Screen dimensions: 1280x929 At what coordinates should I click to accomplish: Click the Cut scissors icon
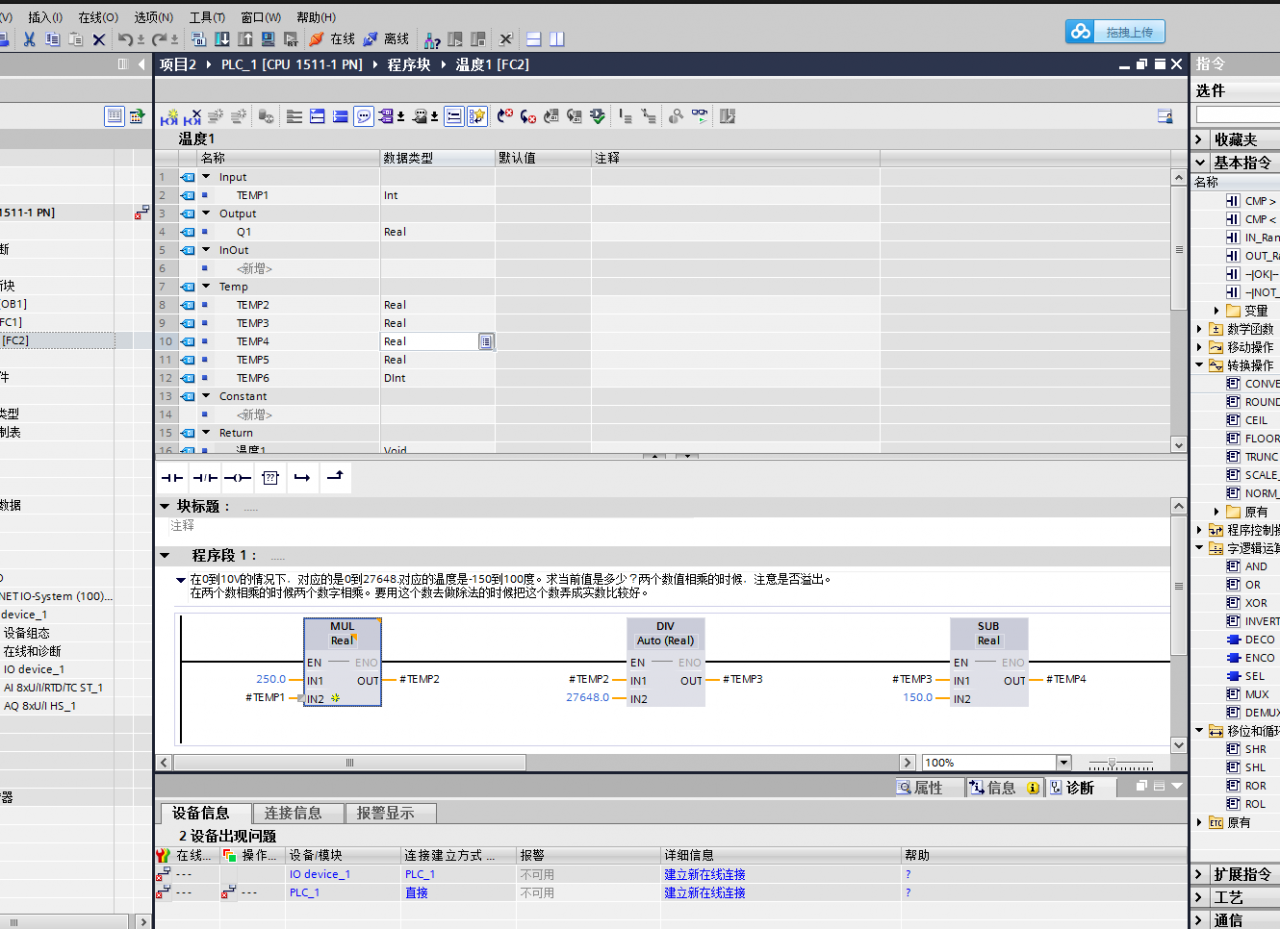29,39
